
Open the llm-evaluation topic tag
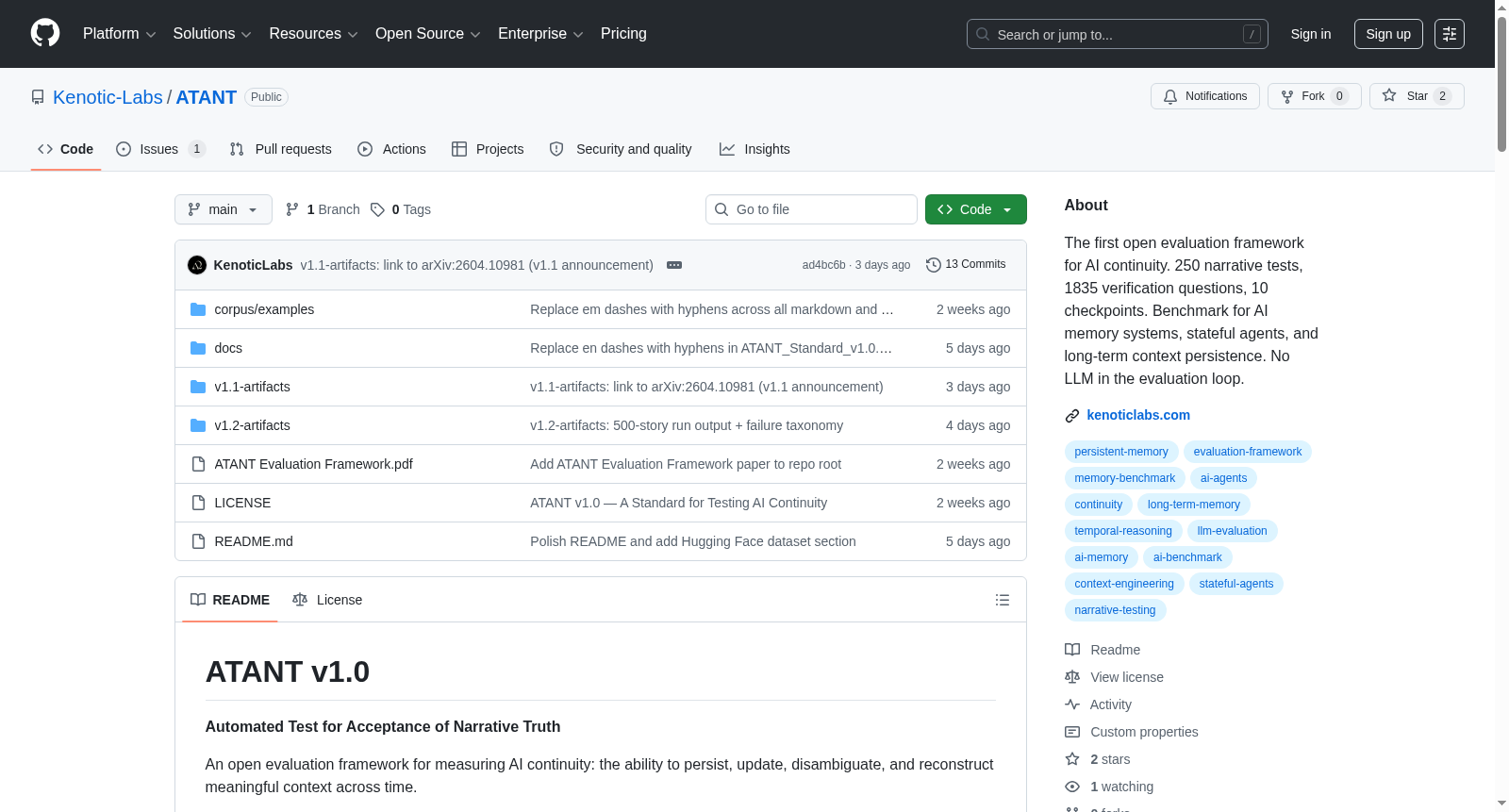pos(1233,531)
